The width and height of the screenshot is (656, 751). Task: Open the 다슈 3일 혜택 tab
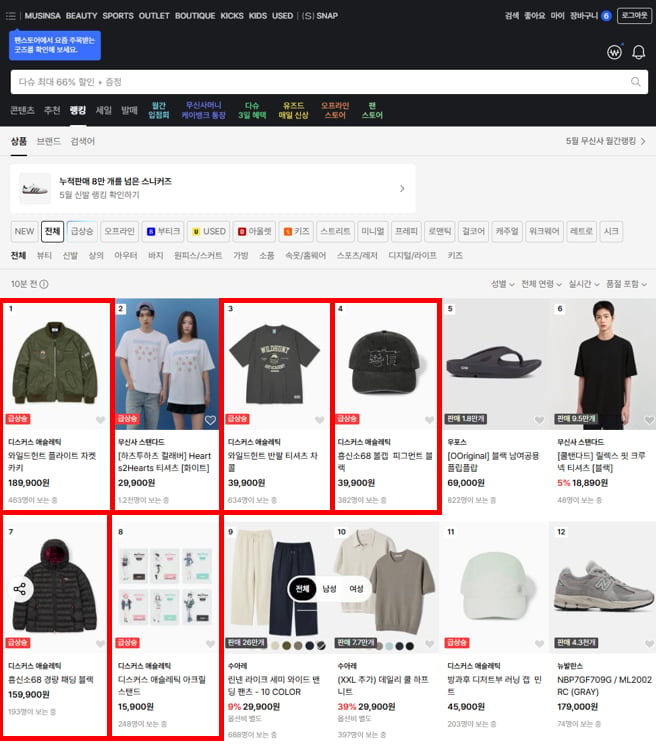point(252,110)
